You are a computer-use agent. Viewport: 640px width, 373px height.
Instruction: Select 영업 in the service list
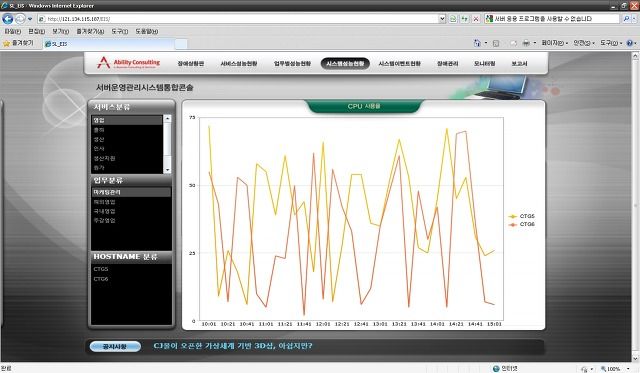coord(127,120)
